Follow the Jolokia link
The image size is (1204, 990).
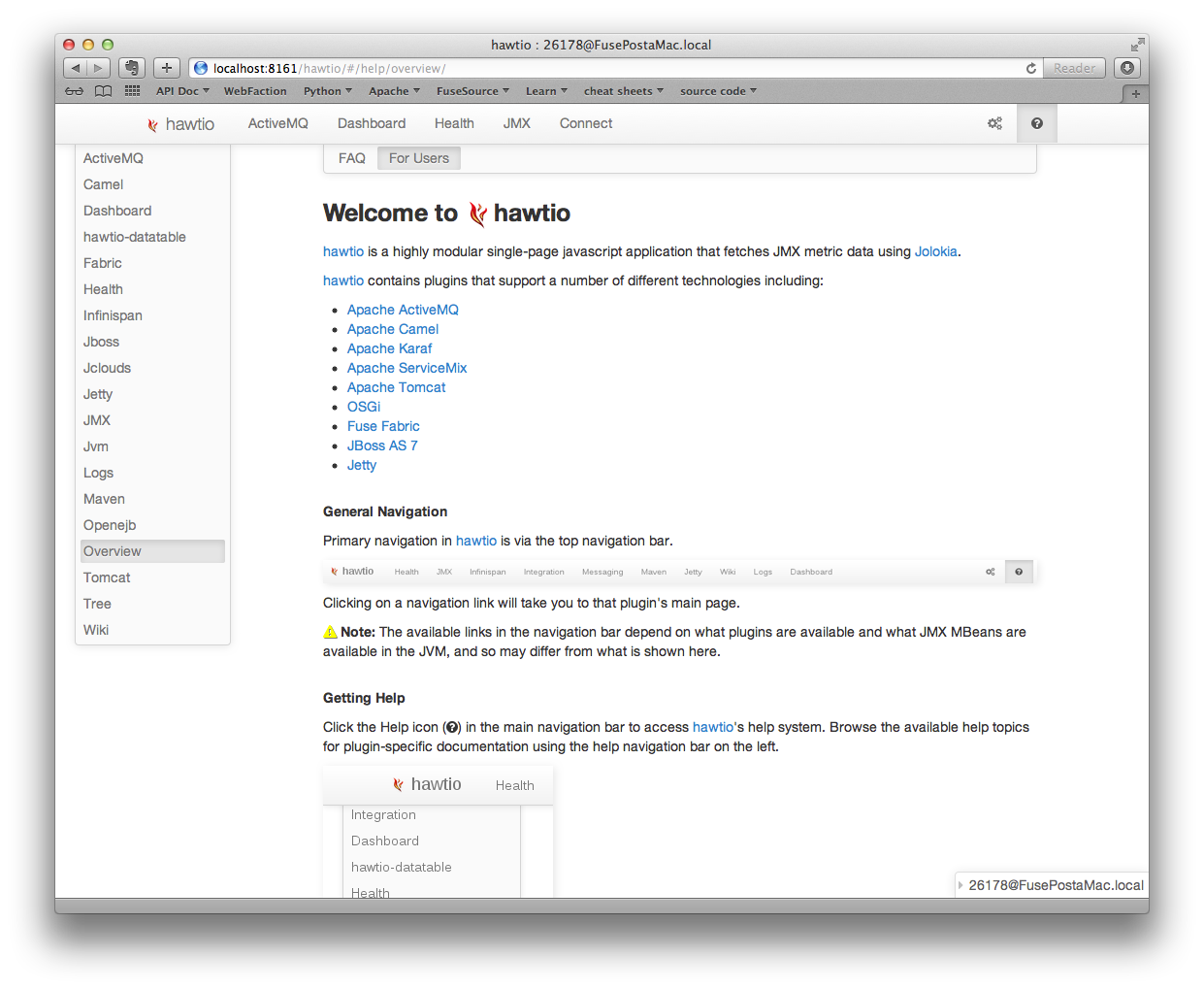click(x=935, y=251)
